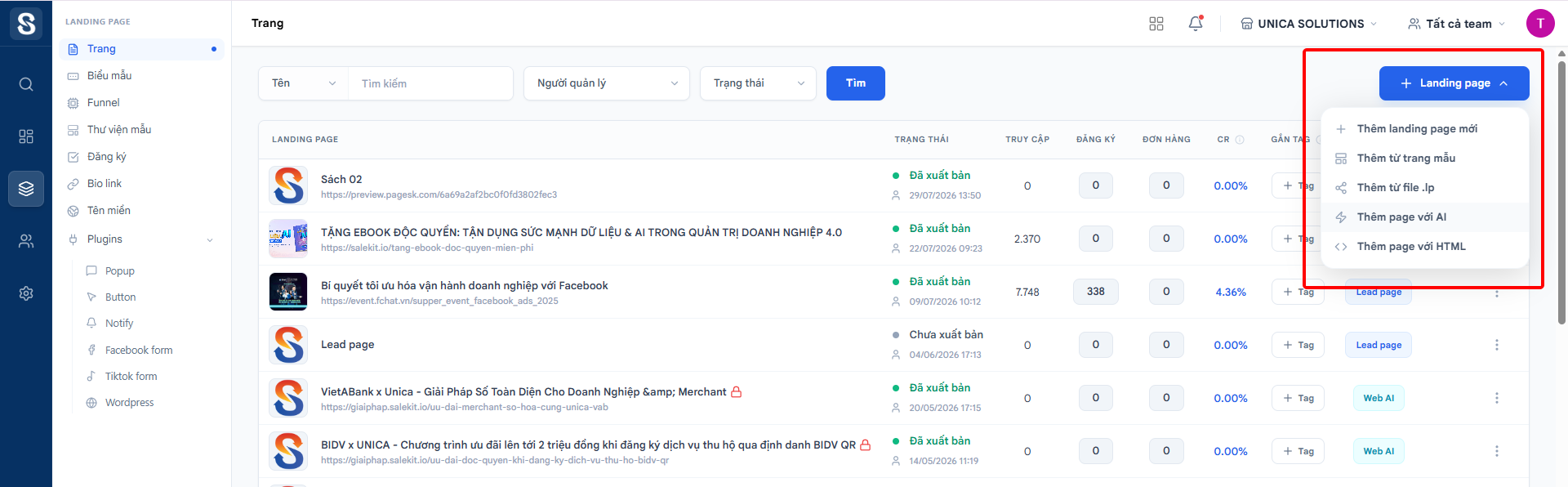
Task: Open the Tên search-field dropdown
Action: click(x=303, y=83)
